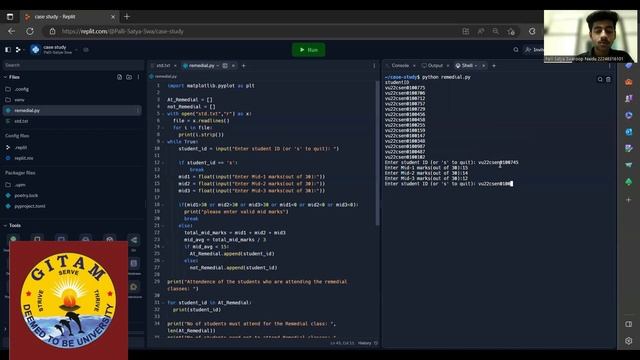Switch to the std.txt editor tab

tap(162, 65)
